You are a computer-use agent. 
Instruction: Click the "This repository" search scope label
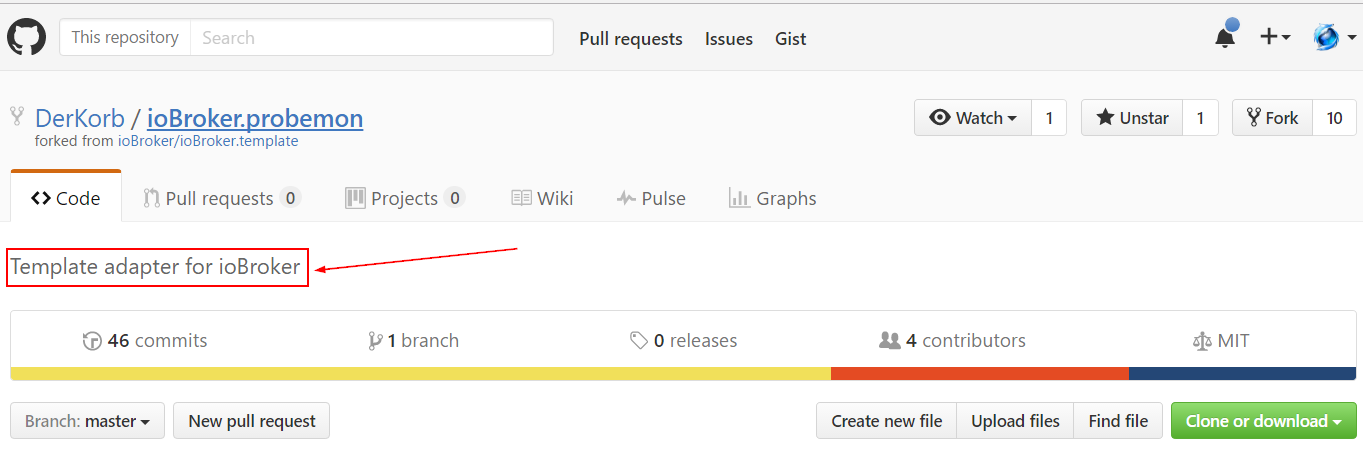(125, 38)
